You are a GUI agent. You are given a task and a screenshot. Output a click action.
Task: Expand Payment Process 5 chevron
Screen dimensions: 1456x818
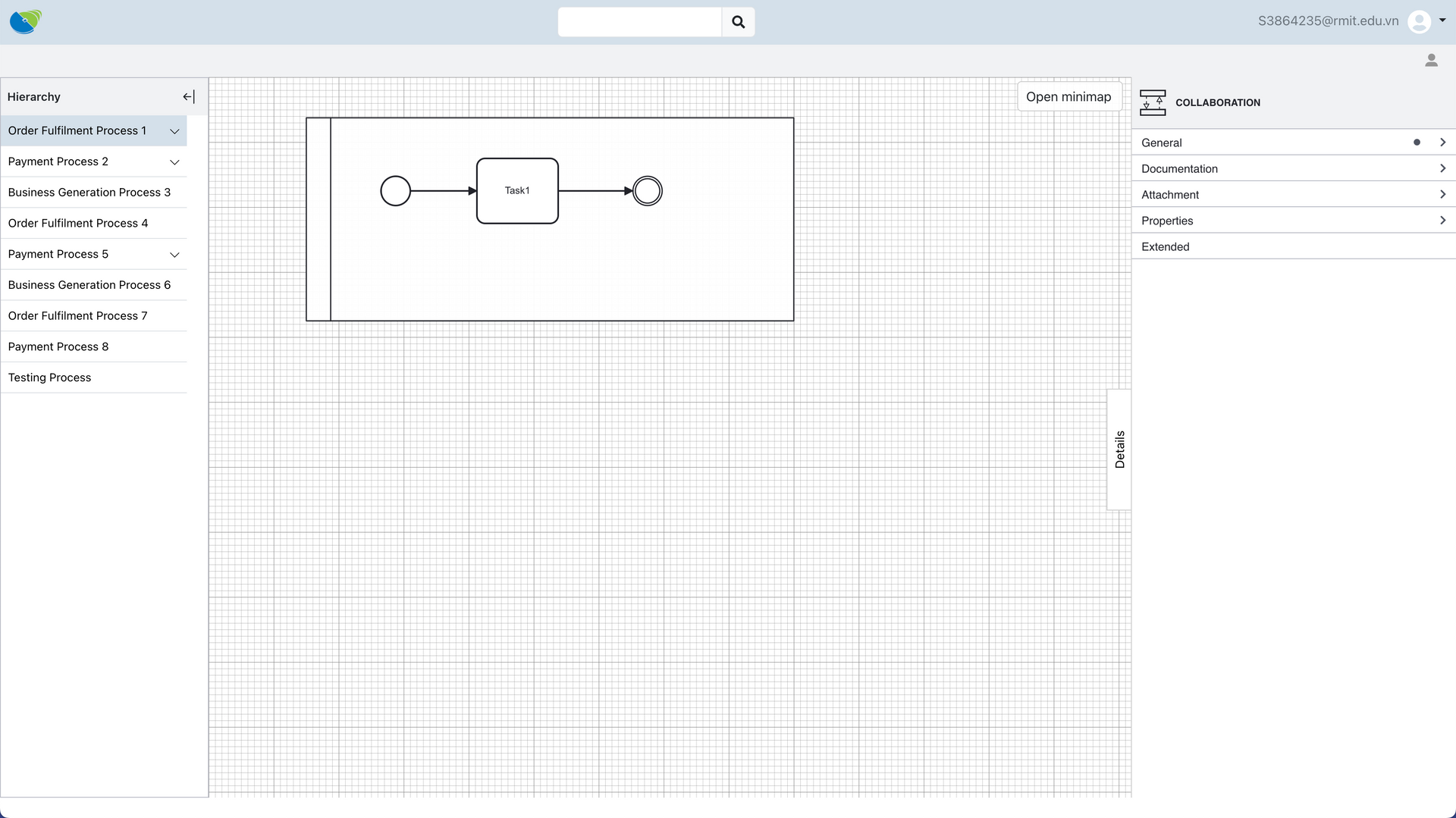(x=174, y=255)
